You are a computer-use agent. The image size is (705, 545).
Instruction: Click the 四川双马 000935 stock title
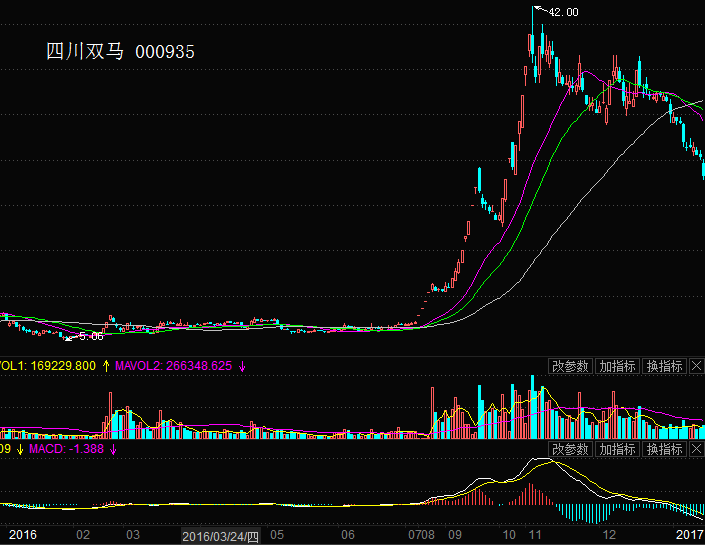[120, 51]
